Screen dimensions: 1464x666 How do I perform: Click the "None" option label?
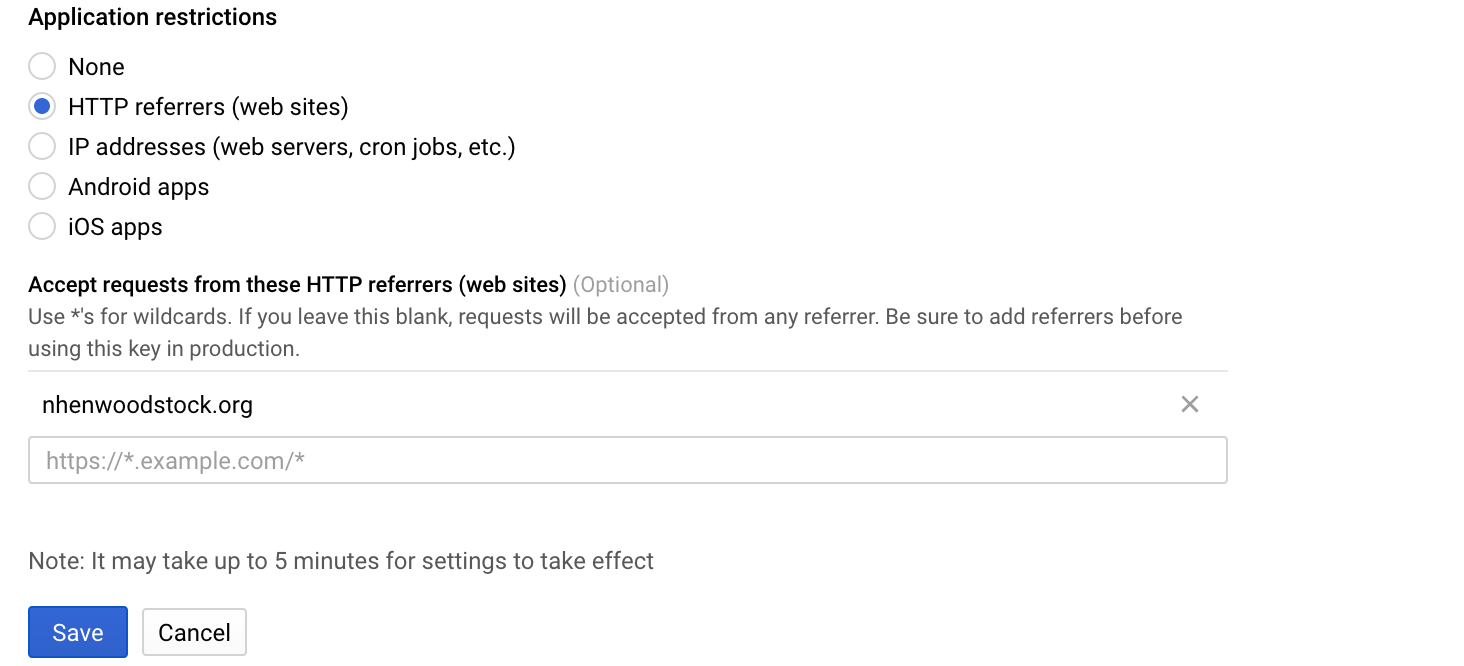(x=96, y=67)
